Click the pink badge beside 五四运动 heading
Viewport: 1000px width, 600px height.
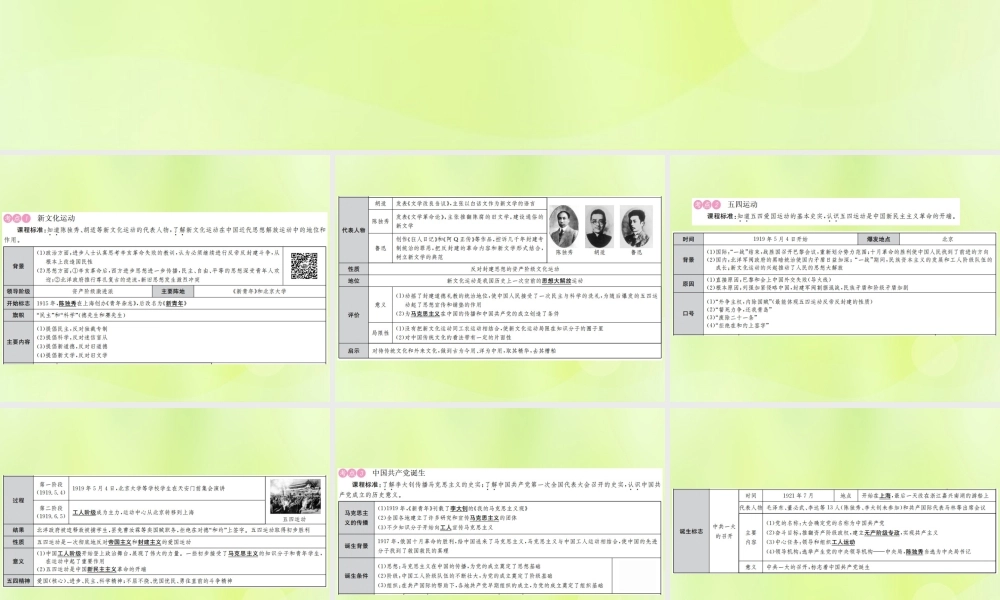point(707,205)
